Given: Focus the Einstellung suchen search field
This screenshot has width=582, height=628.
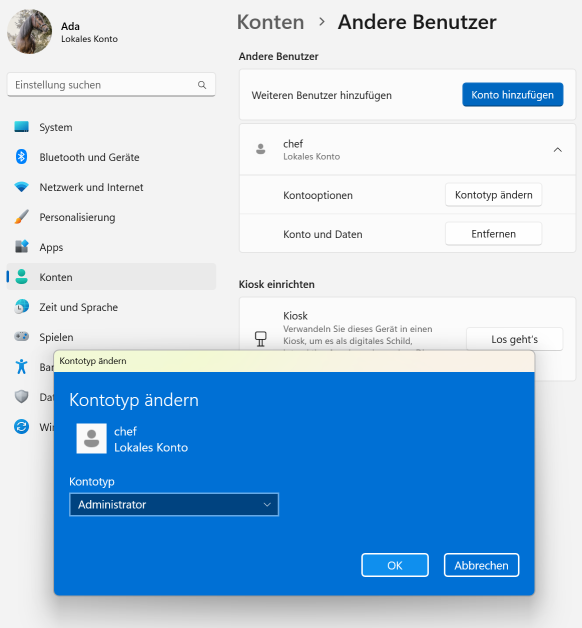Looking at the screenshot, I should coord(111,85).
